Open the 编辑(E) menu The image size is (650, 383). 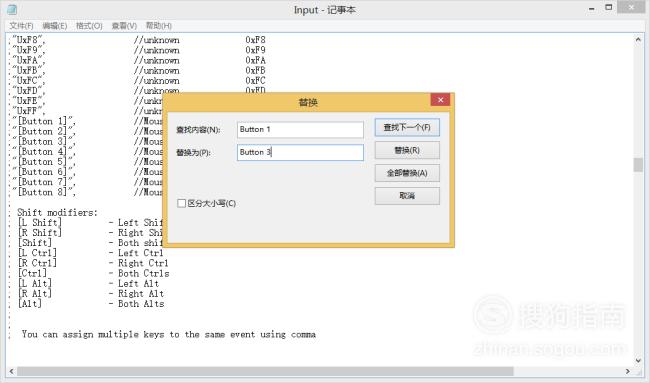click(x=55, y=26)
